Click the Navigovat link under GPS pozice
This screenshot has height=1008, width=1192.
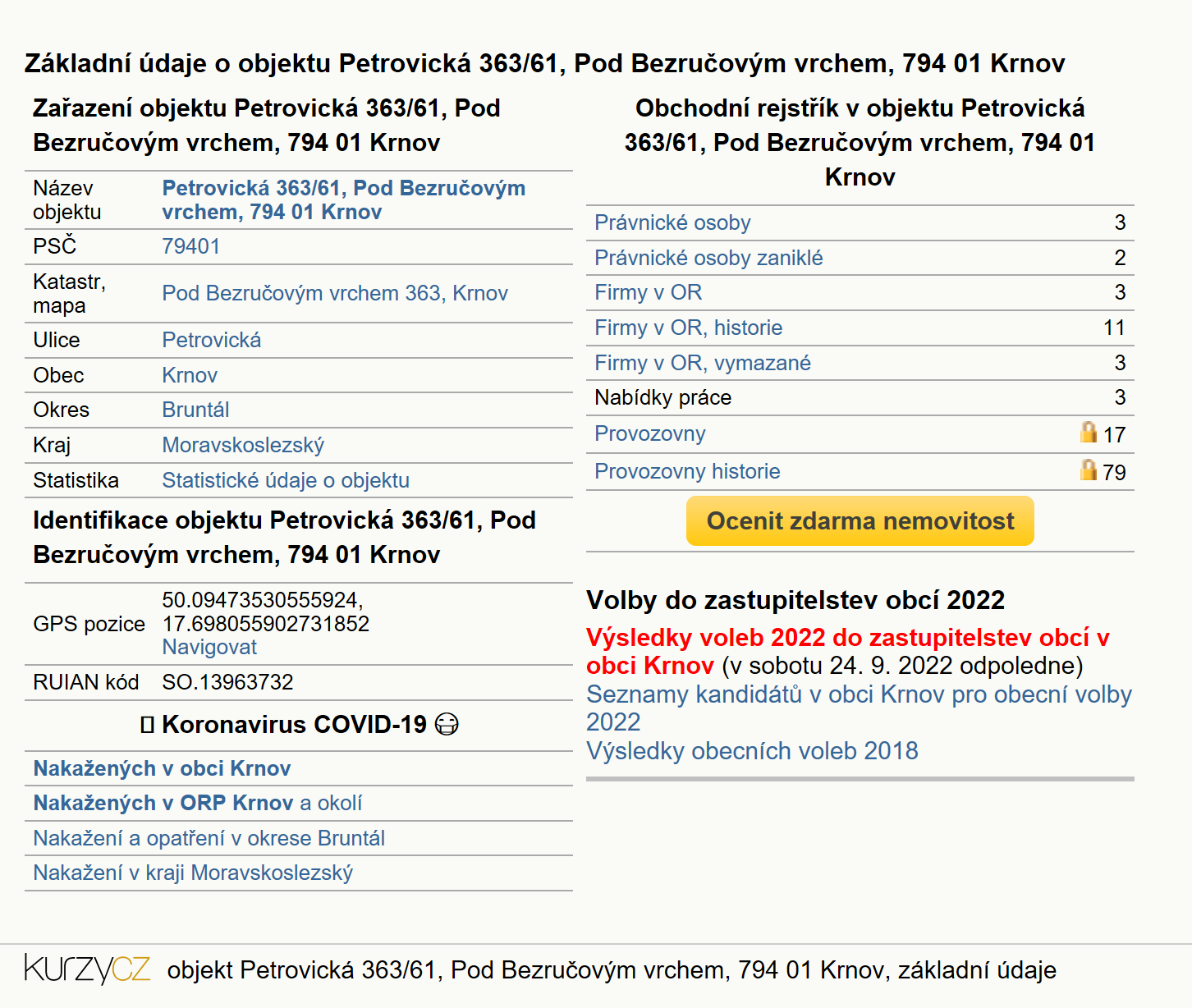point(209,647)
